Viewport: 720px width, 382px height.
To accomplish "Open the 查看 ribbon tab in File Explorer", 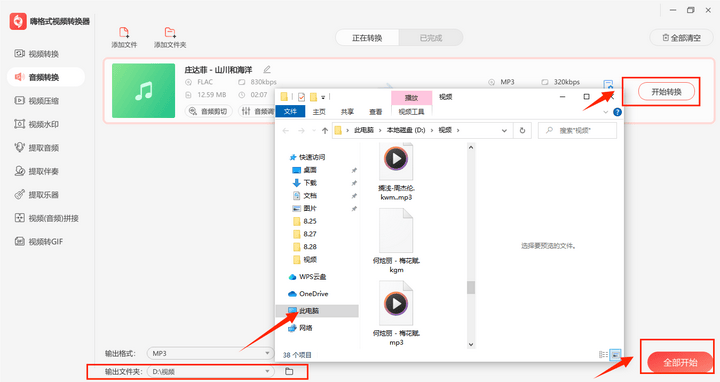I will click(376, 112).
